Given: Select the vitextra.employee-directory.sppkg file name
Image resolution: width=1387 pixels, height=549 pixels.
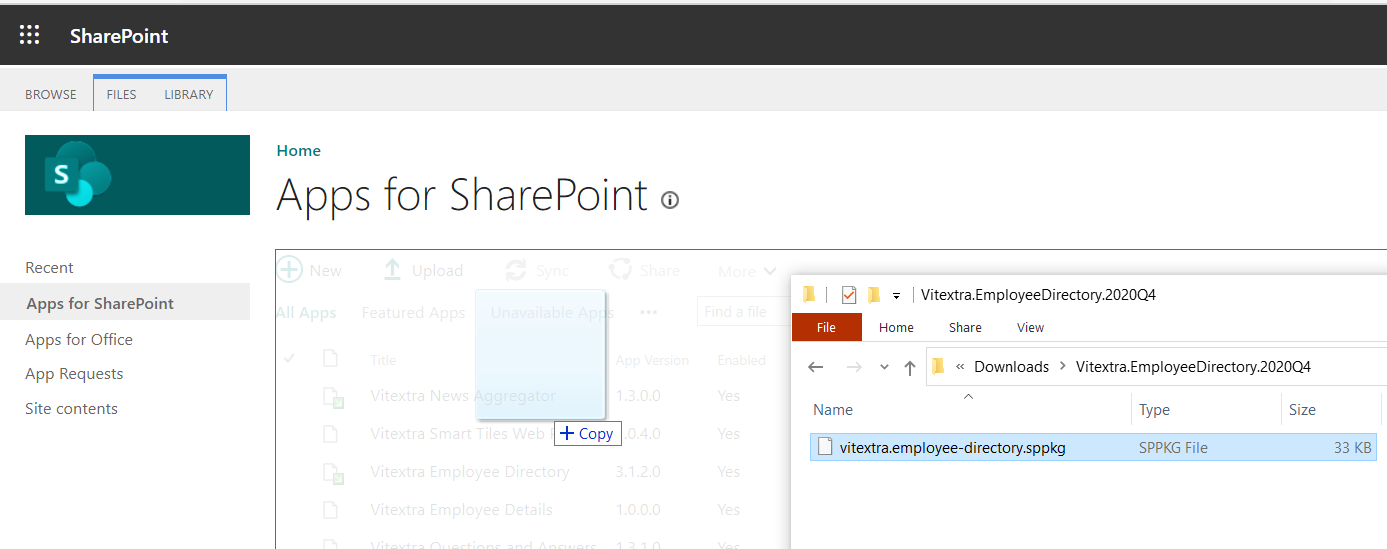Looking at the screenshot, I should pyautogui.click(x=953, y=448).
